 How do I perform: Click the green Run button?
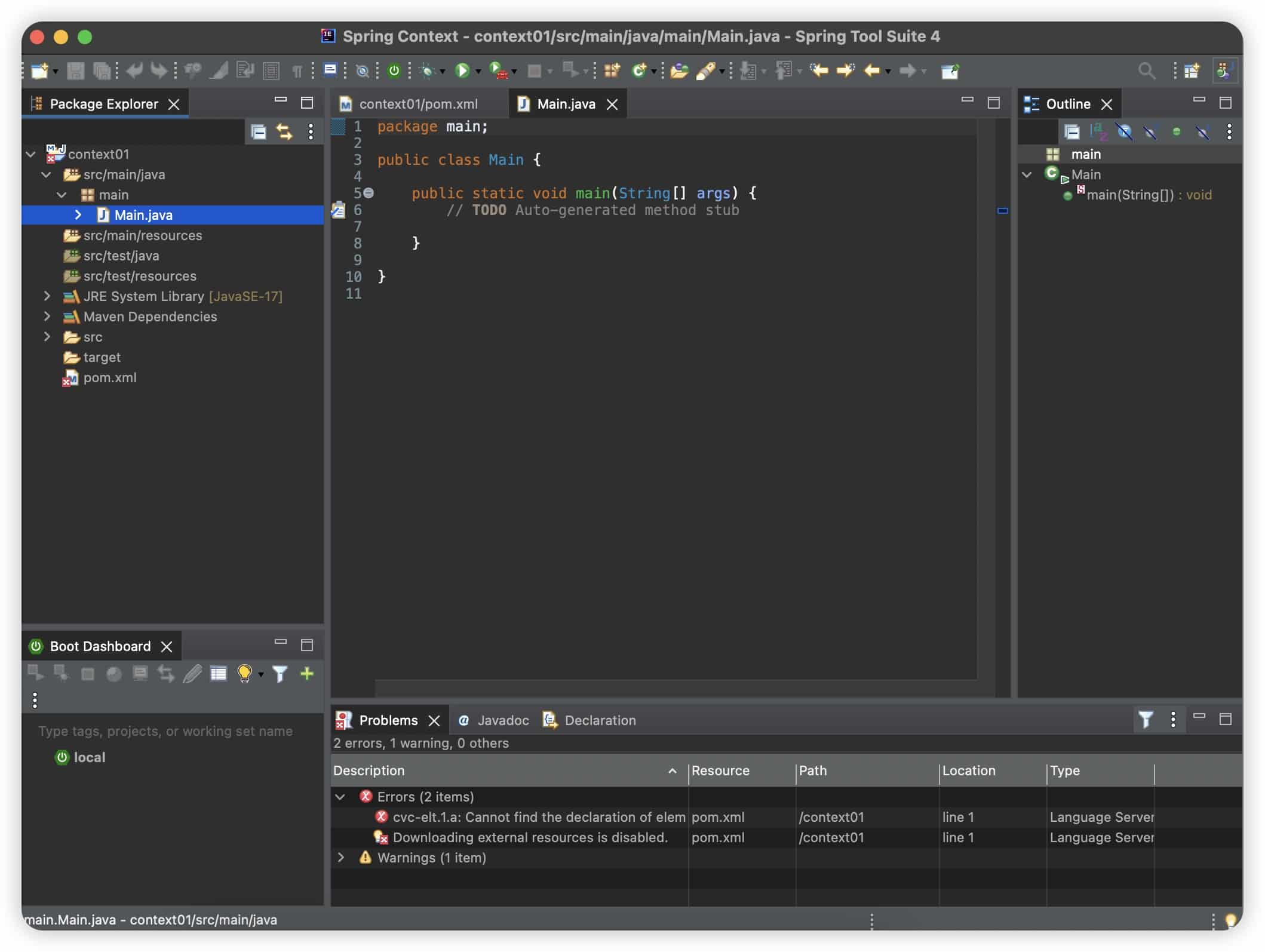click(x=462, y=71)
